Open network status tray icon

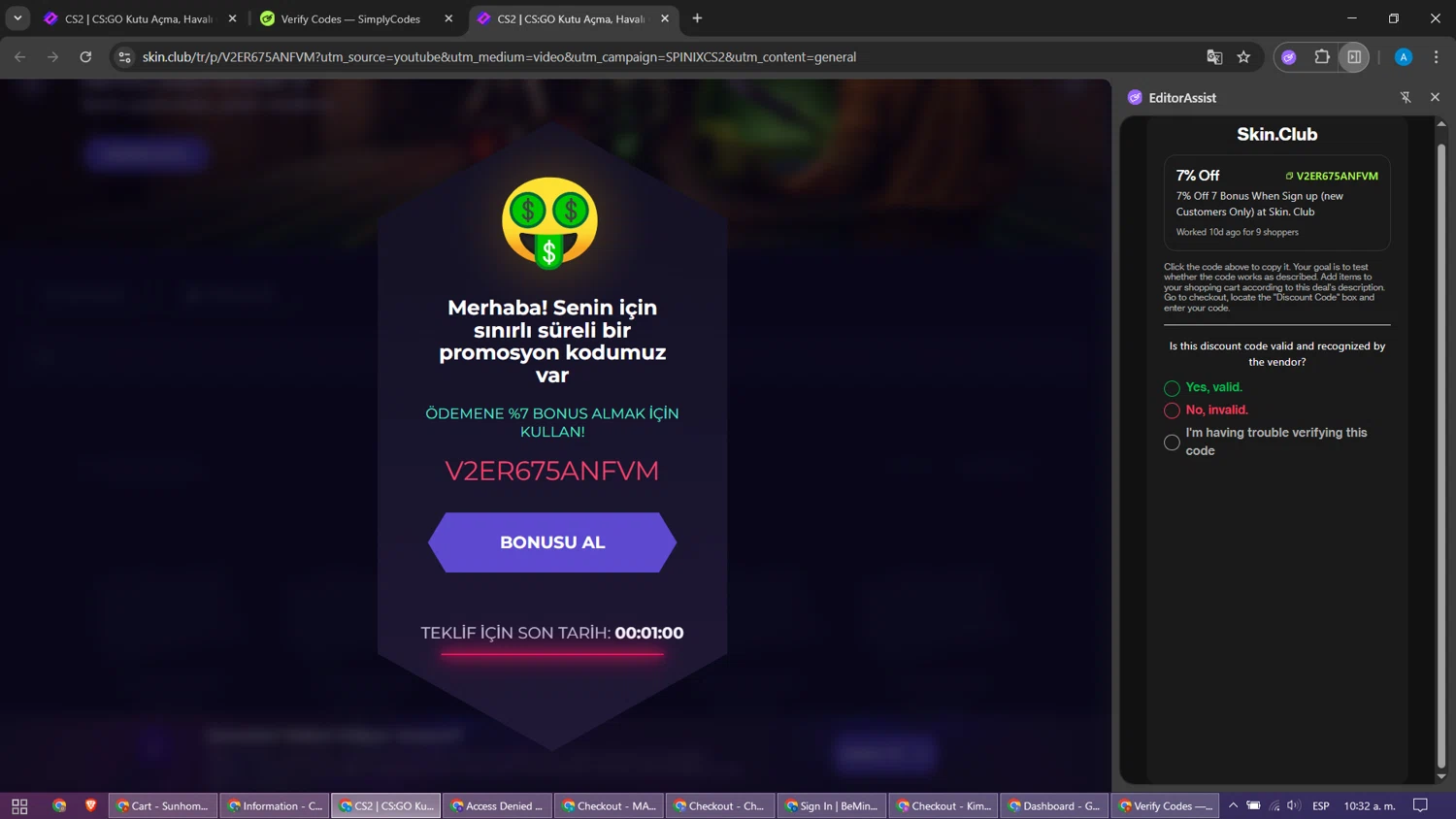[x=1274, y=805]
